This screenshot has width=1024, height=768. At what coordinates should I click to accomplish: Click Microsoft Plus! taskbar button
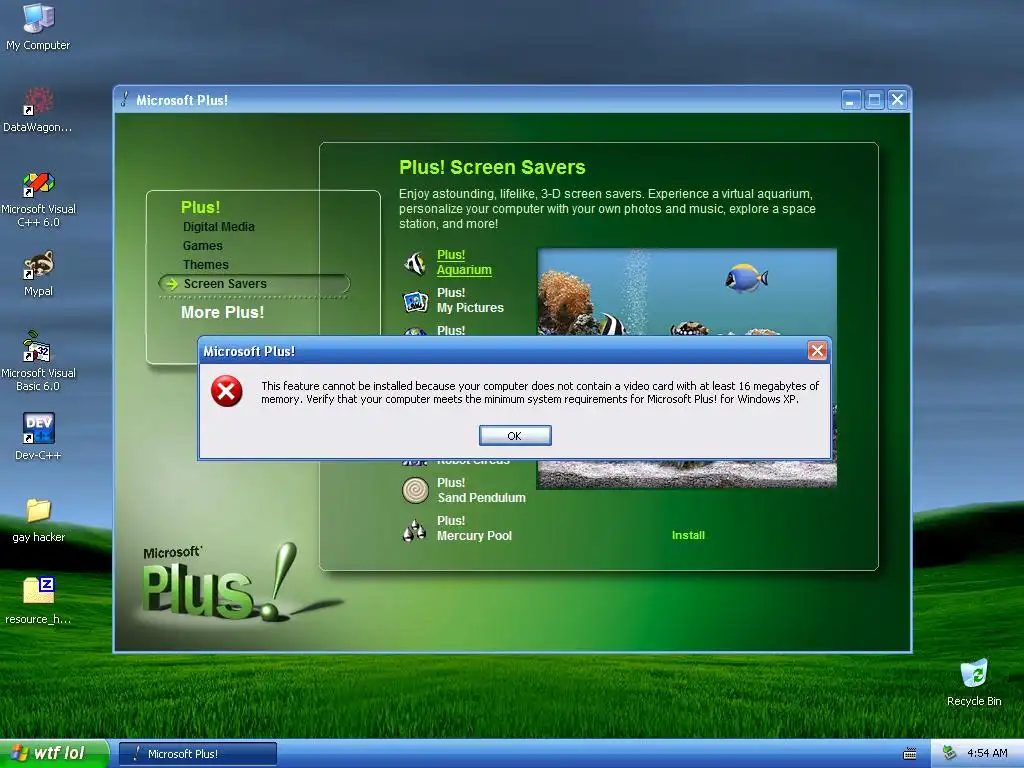[198, 754]
